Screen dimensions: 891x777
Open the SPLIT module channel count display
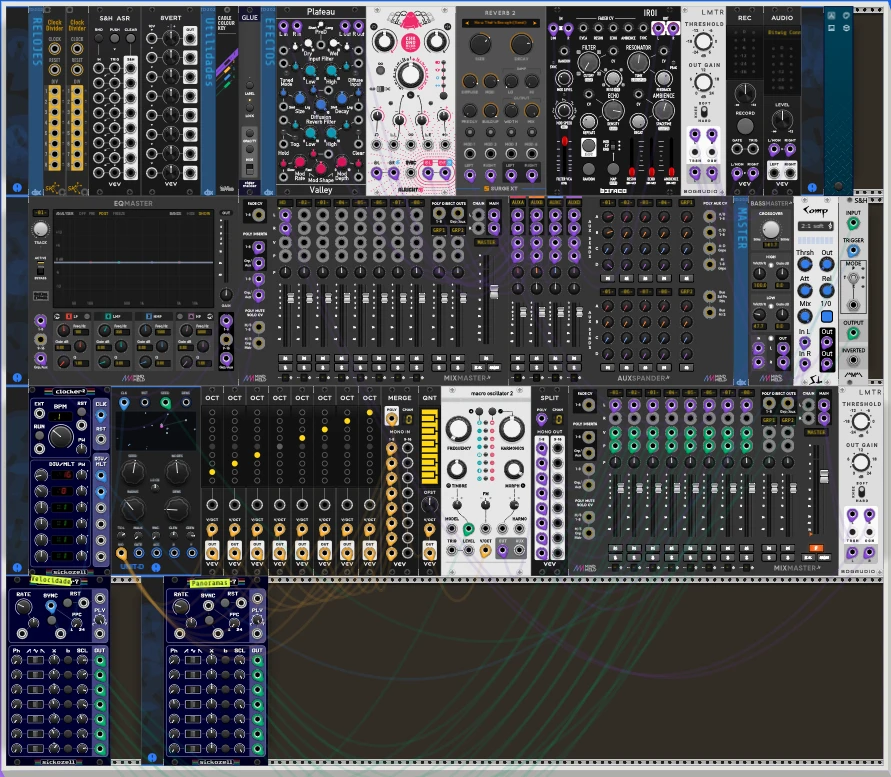pyautogui.click(x=558, y=419)
